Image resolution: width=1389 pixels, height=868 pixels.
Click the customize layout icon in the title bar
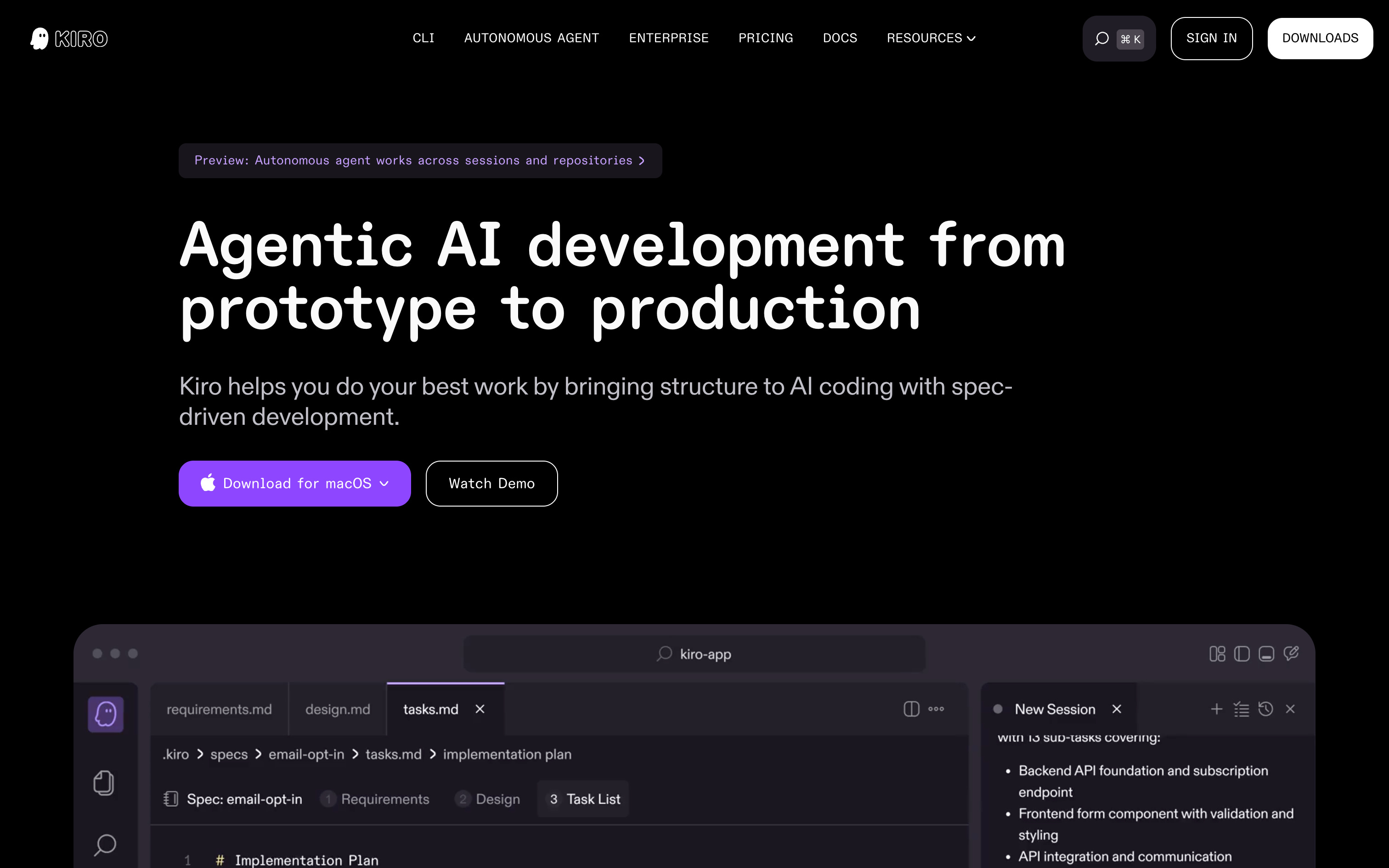(1217, 654)
